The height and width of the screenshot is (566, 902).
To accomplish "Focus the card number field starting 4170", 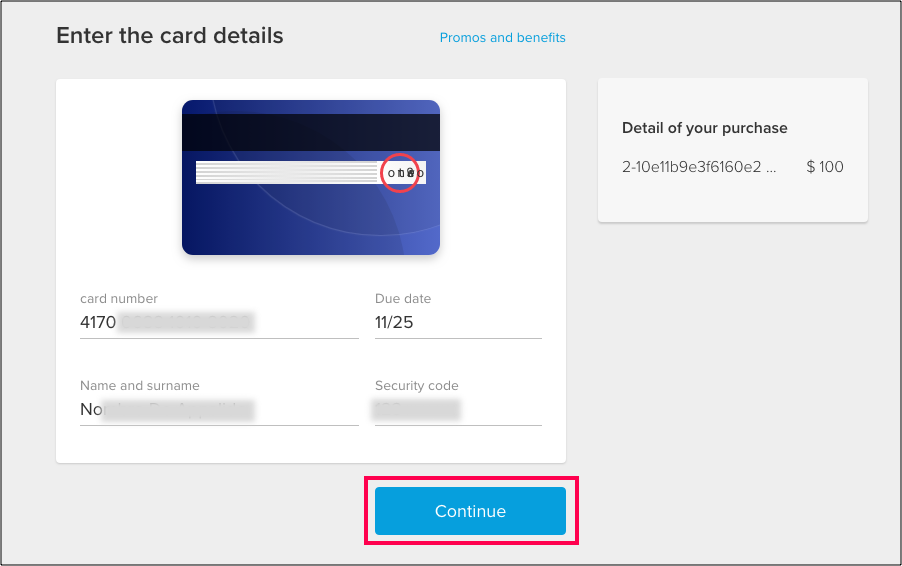I will pyautogui.click(x=219, y=322).
